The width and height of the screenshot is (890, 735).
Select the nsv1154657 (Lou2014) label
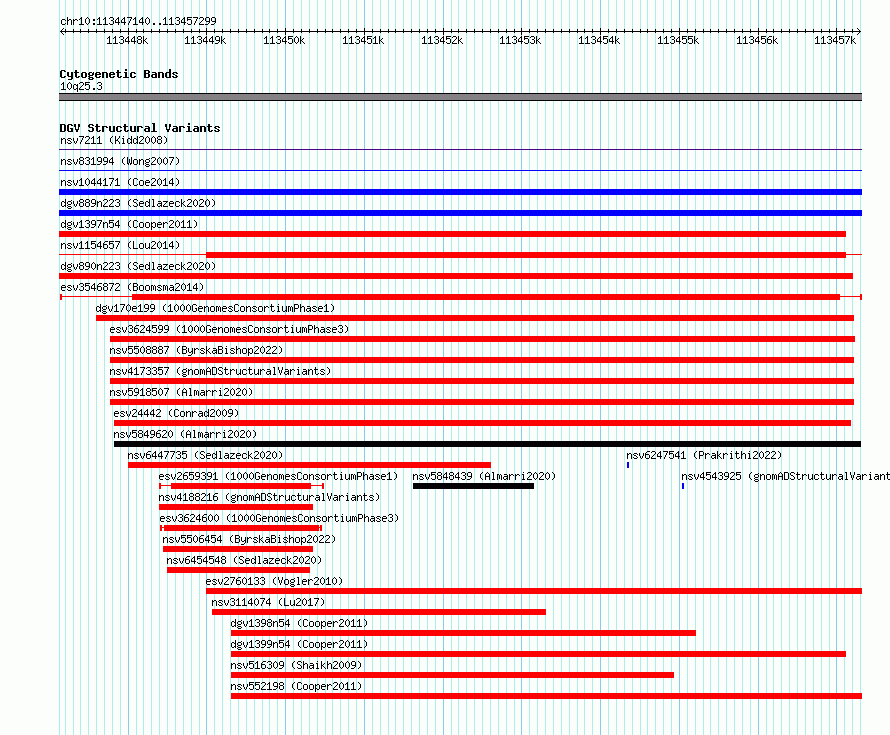point(120,245)
